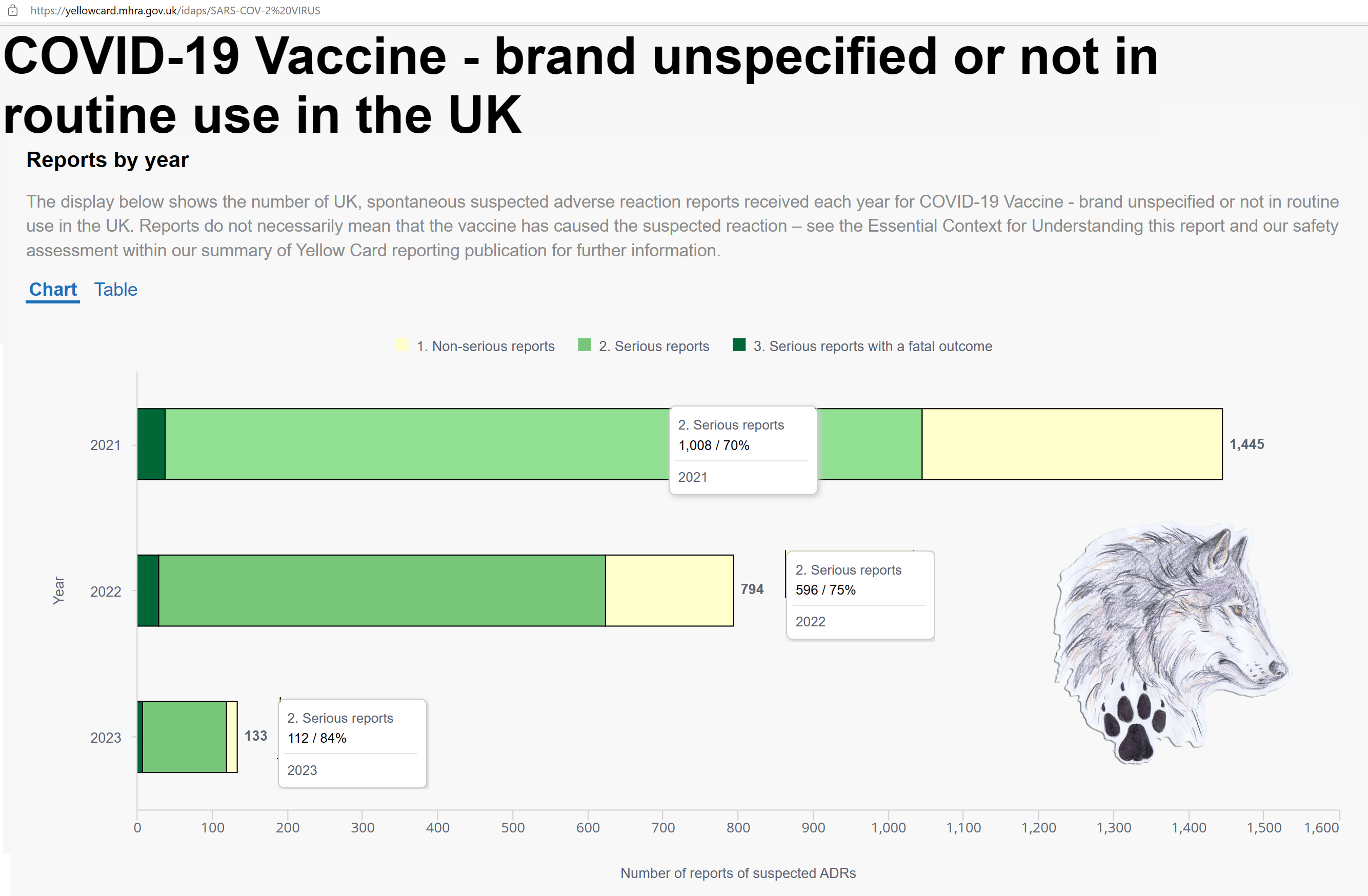This screenshot has height=896, width=1368.
Task: Click 'Non-serious reports' legend text
Action: (x=486, y=346)
